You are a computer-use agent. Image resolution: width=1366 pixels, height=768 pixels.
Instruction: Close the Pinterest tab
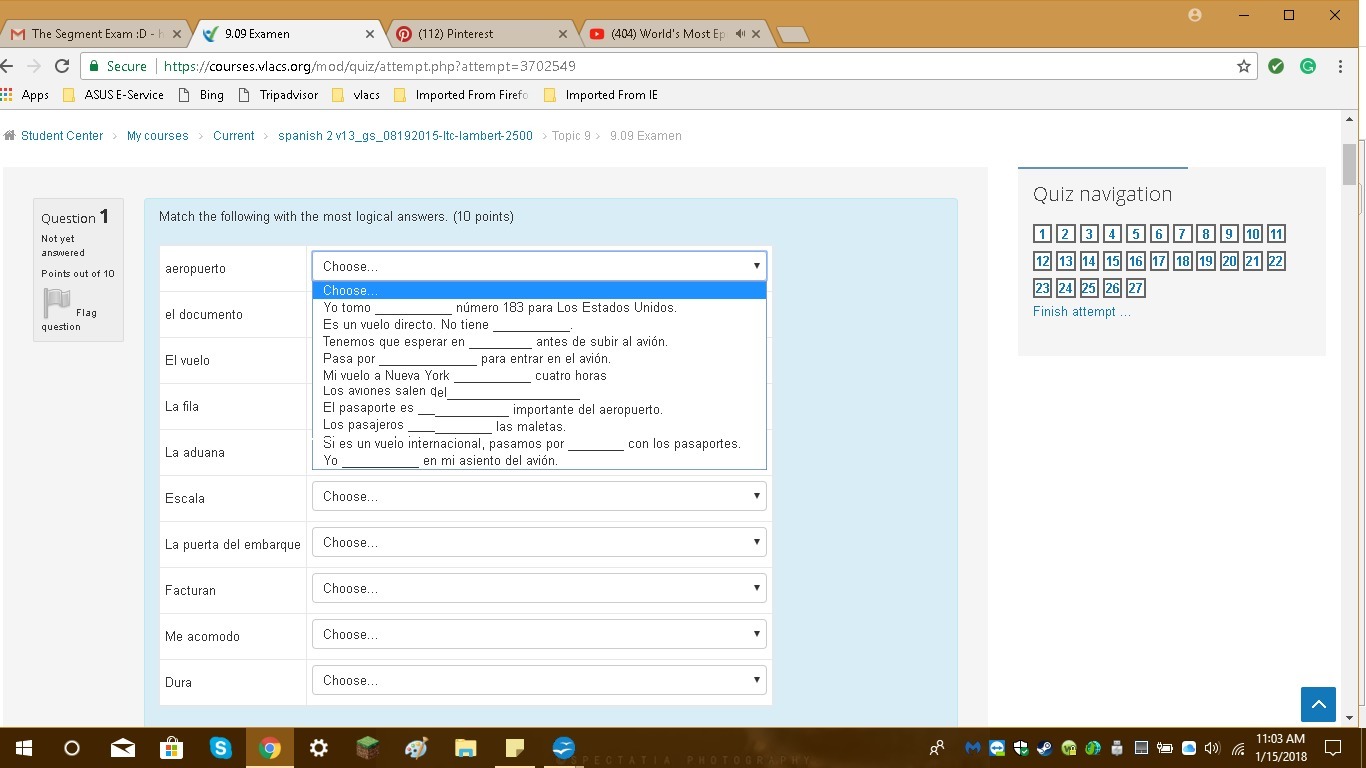click(562, 33)
